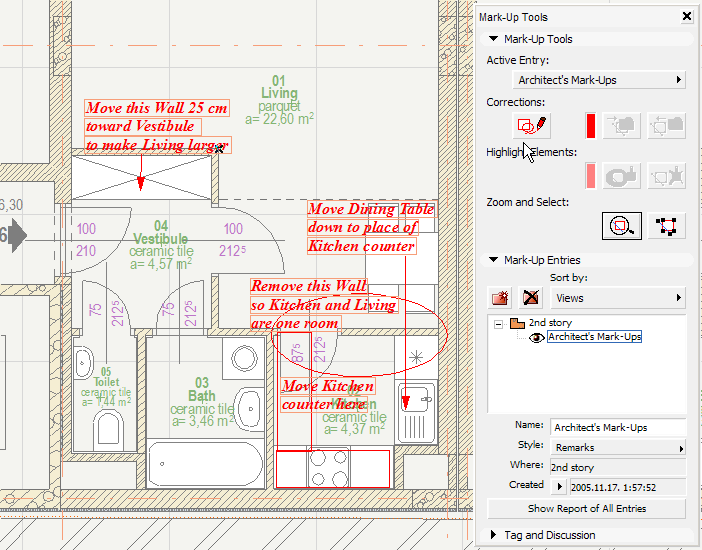Image resolution: width=702 pixels, height=550 pixels.
Task: Click the 'a= 22,60 m²' area text
Action: [279, 119]
